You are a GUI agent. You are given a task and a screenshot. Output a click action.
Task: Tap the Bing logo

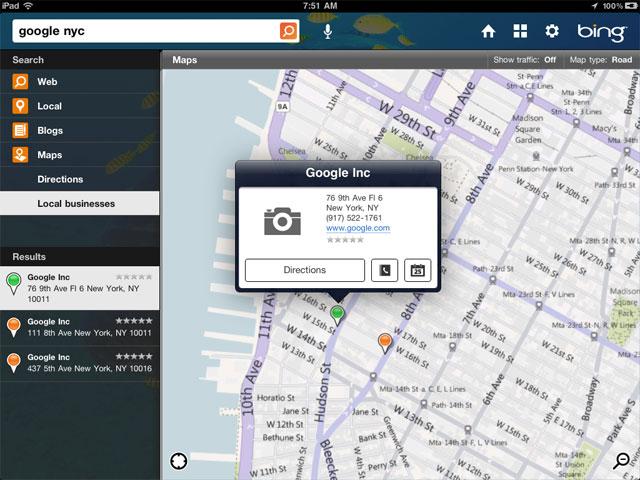pyautogui.click(x=601, y=32)
